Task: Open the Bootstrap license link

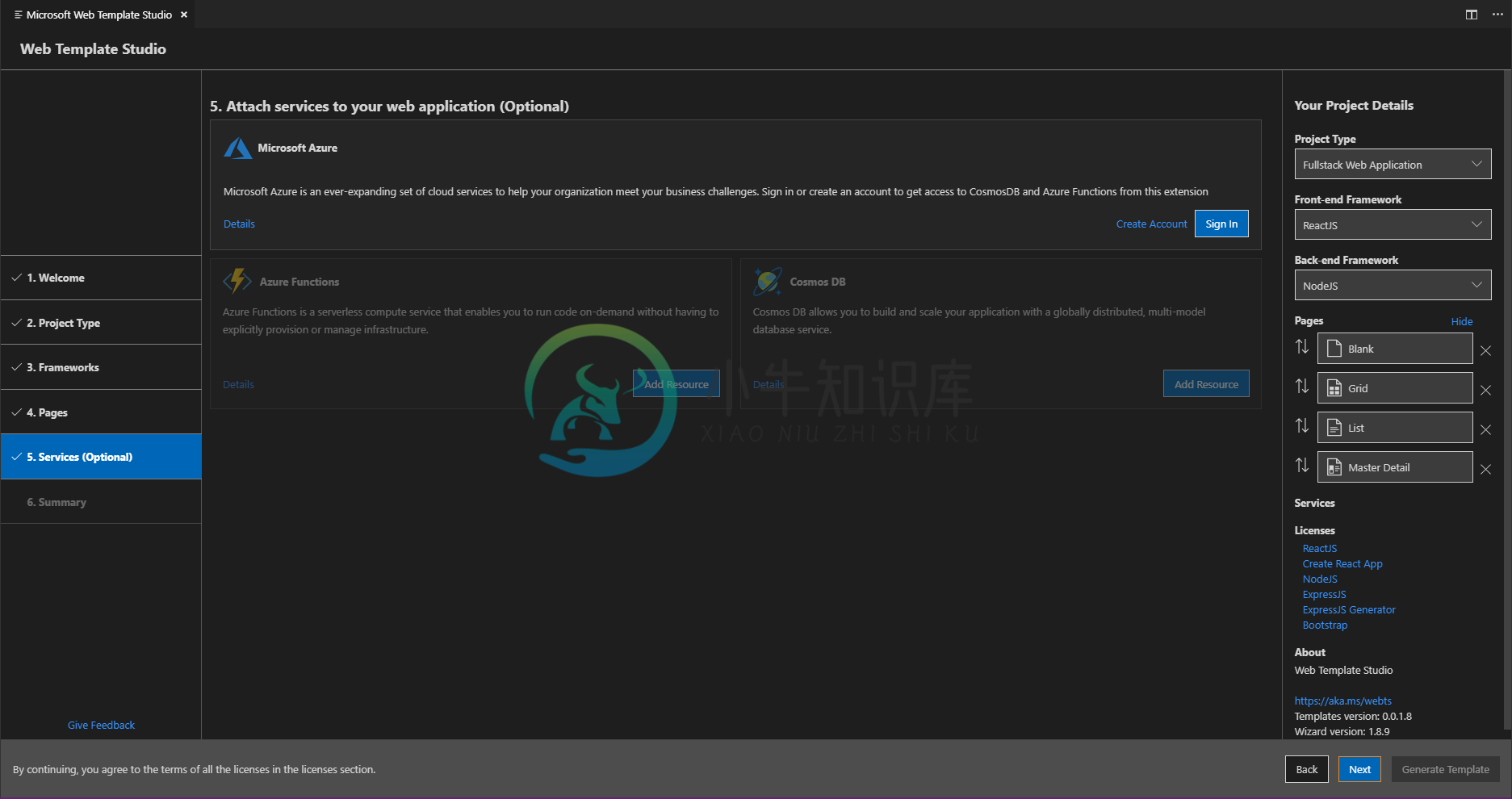Action: coord(1325,625)
